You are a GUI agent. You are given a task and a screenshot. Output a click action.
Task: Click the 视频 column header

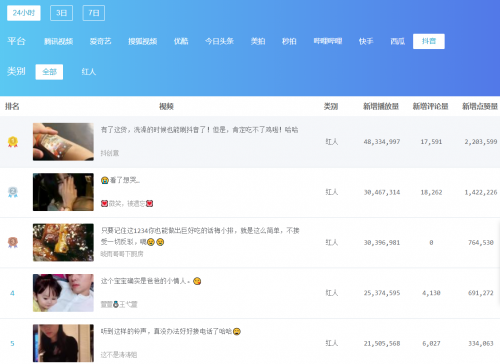pyautogui.click(x=166, y=106)
